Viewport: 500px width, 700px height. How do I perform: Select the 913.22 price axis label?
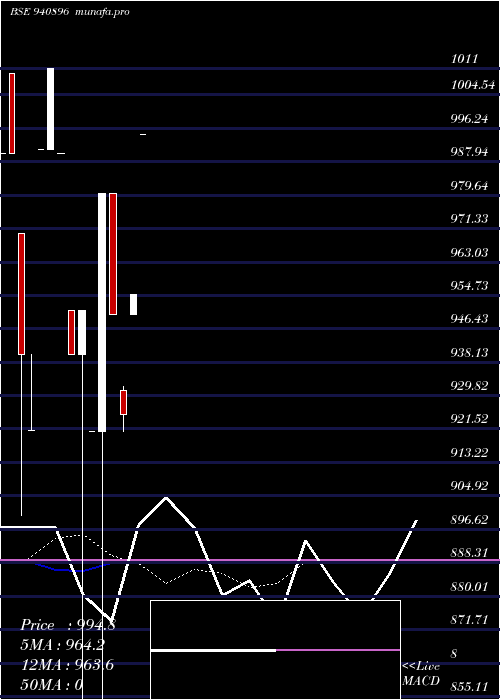469,453
